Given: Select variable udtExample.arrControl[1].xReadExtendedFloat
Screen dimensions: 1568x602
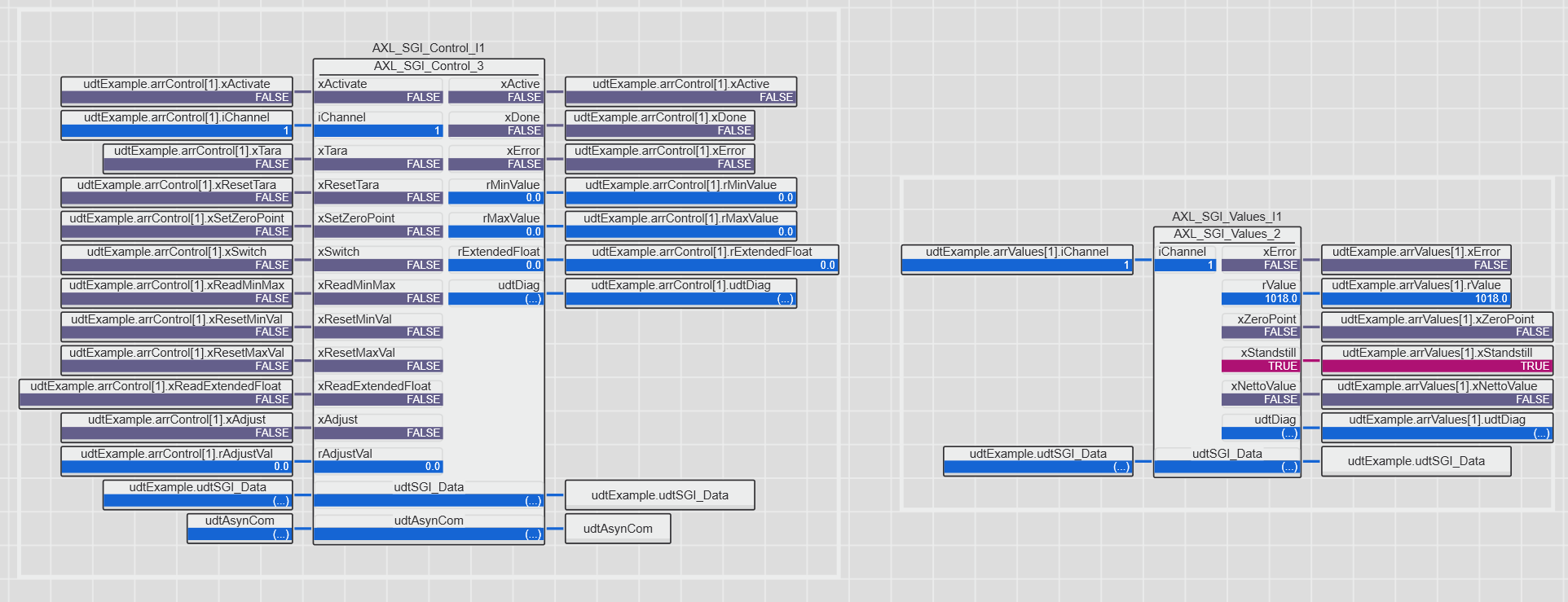Looking at the screenshot, I should [156, 393].
